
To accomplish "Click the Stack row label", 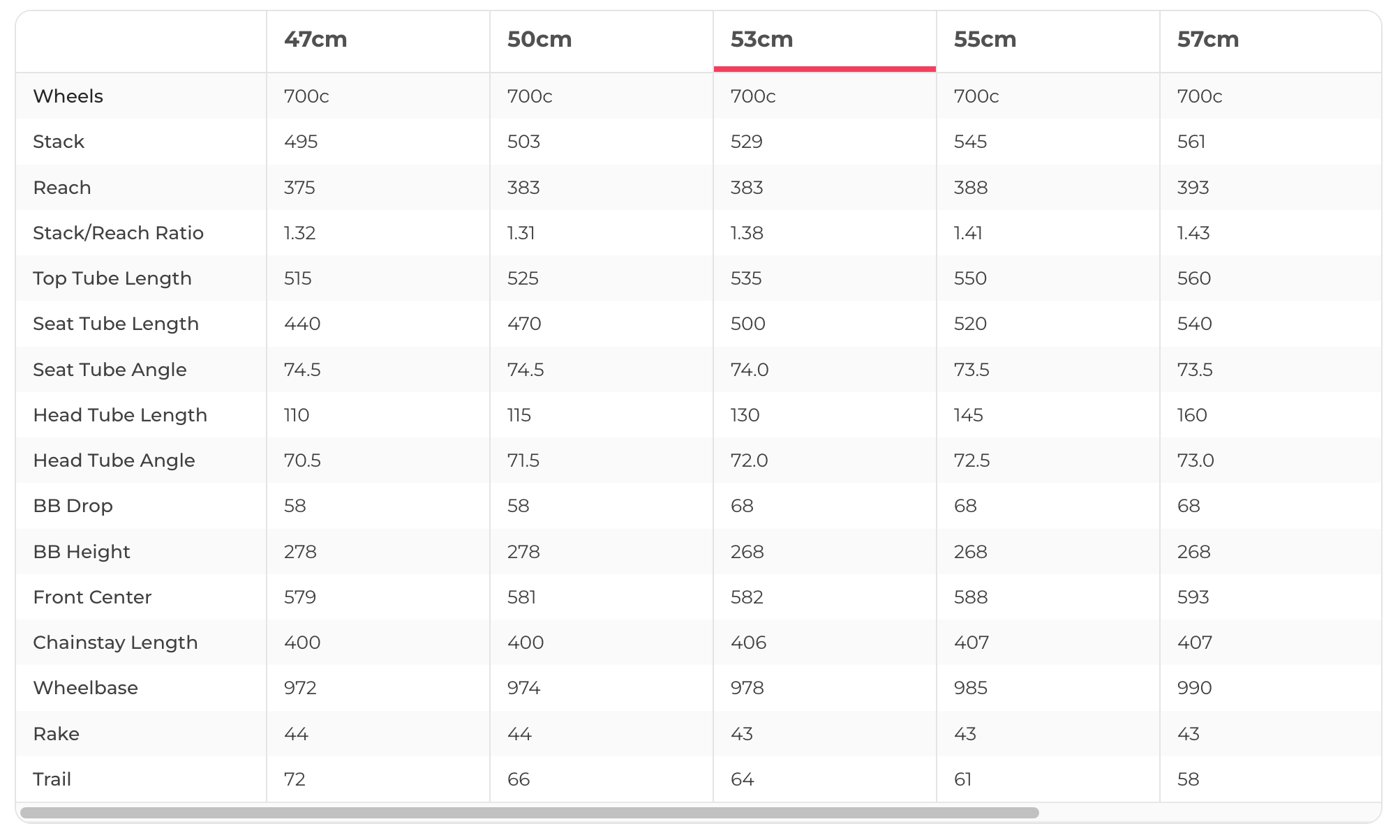I will coord(59,142).
